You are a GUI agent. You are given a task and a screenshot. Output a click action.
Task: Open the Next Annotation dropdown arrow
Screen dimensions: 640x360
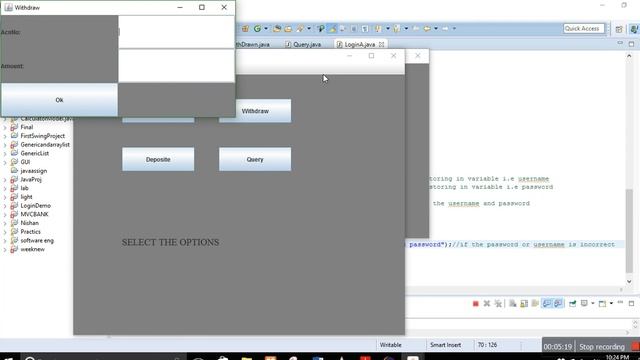tap(388, 29)
